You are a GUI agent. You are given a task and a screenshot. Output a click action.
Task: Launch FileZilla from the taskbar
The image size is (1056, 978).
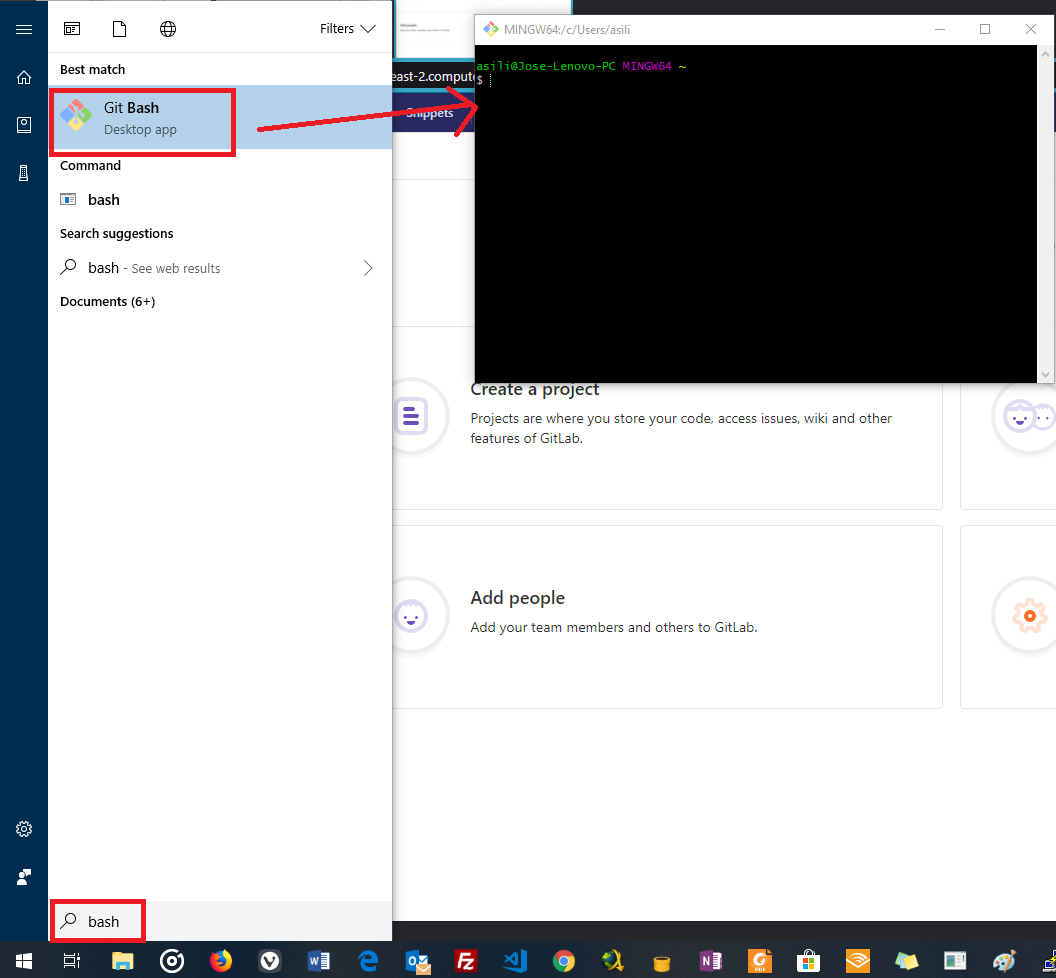(465, 960)
